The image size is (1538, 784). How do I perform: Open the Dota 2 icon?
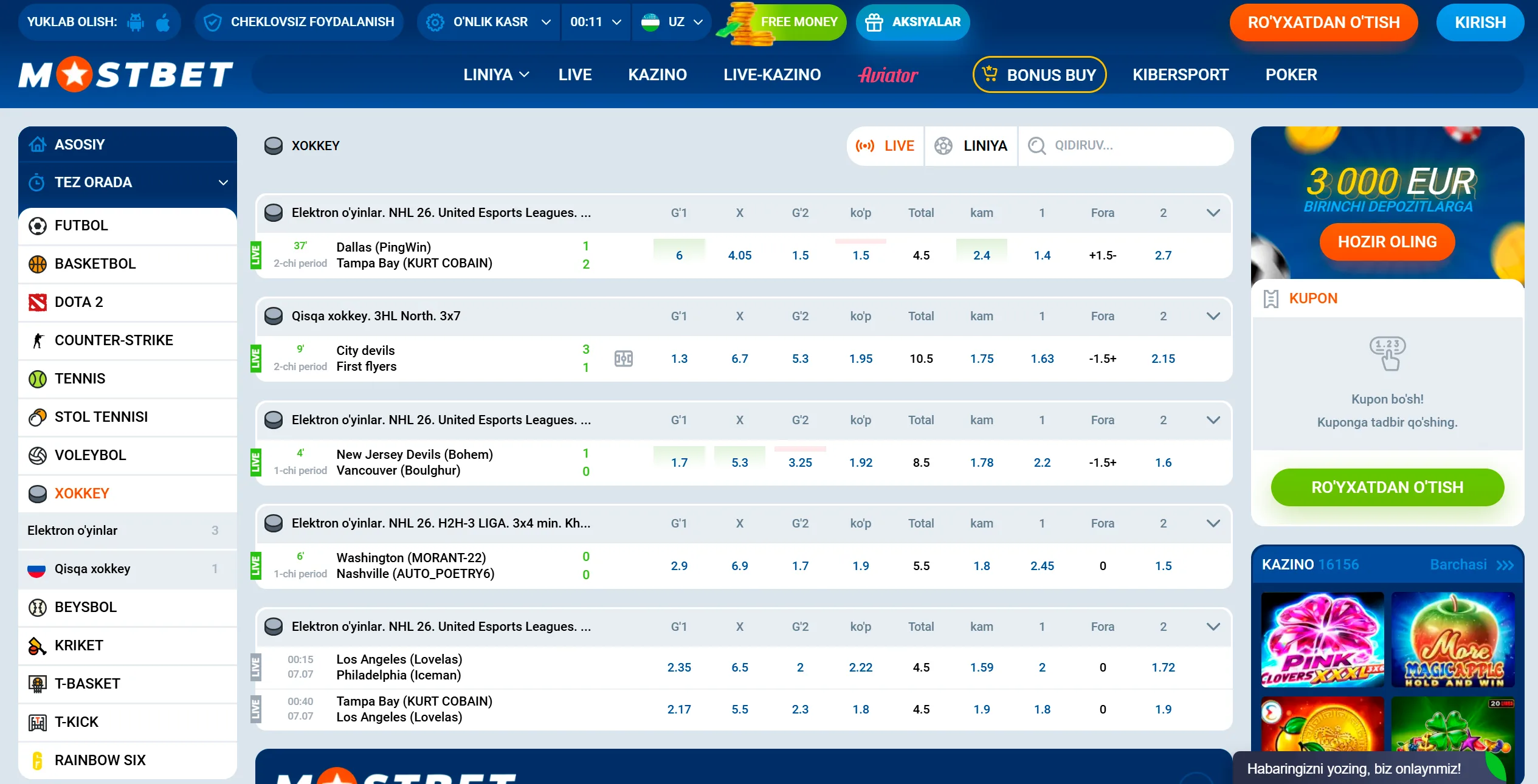(38, 303)
